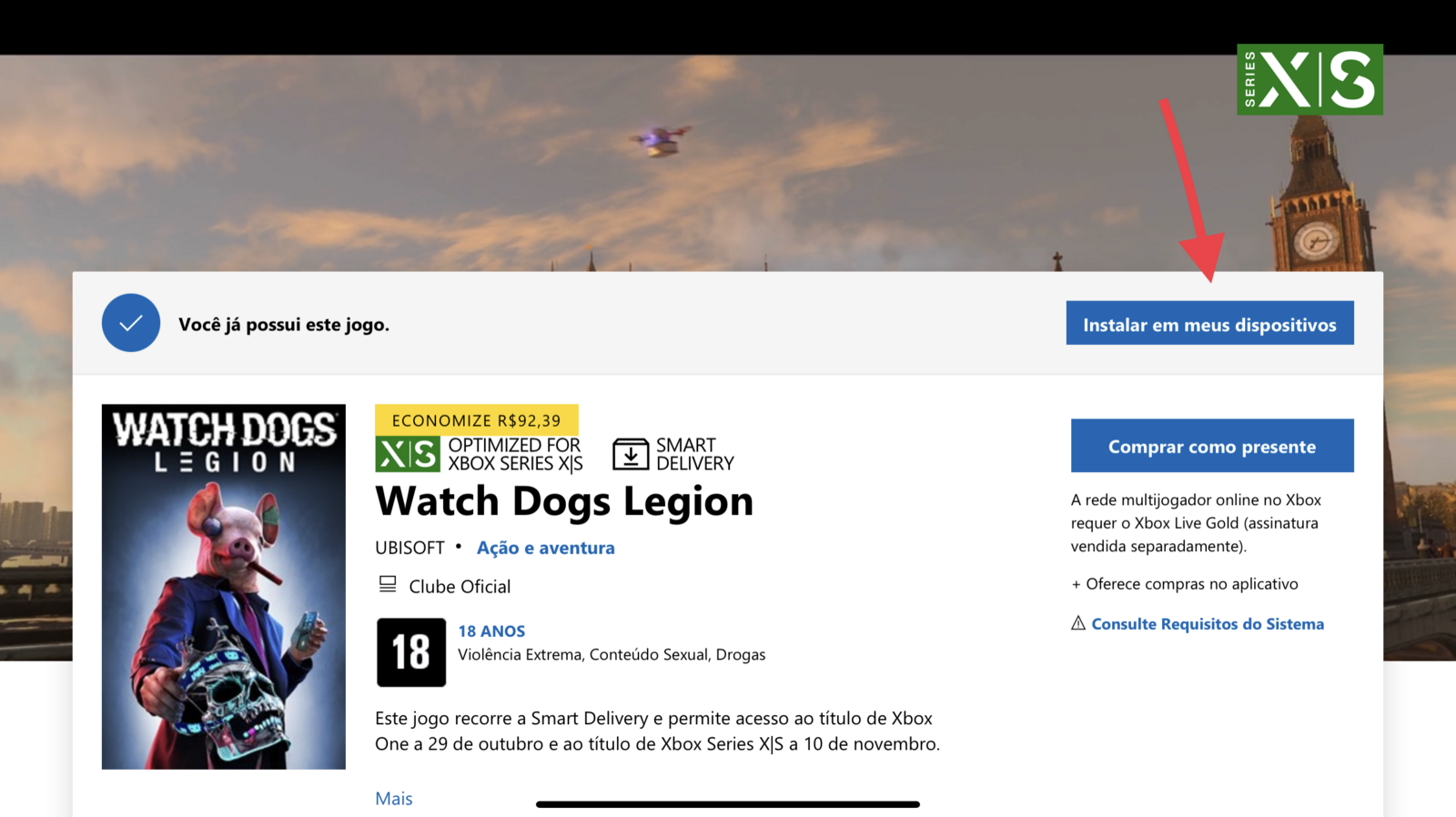The width and height of the screenshot is (1456, 817).
Task: Click the blue checkmark ownership icon
Action: [x=131, y=323]
